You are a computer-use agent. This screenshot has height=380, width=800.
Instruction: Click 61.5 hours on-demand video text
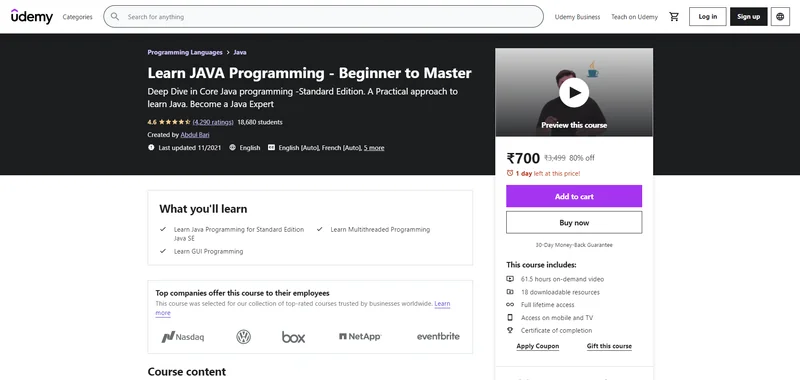click(562, 279)
